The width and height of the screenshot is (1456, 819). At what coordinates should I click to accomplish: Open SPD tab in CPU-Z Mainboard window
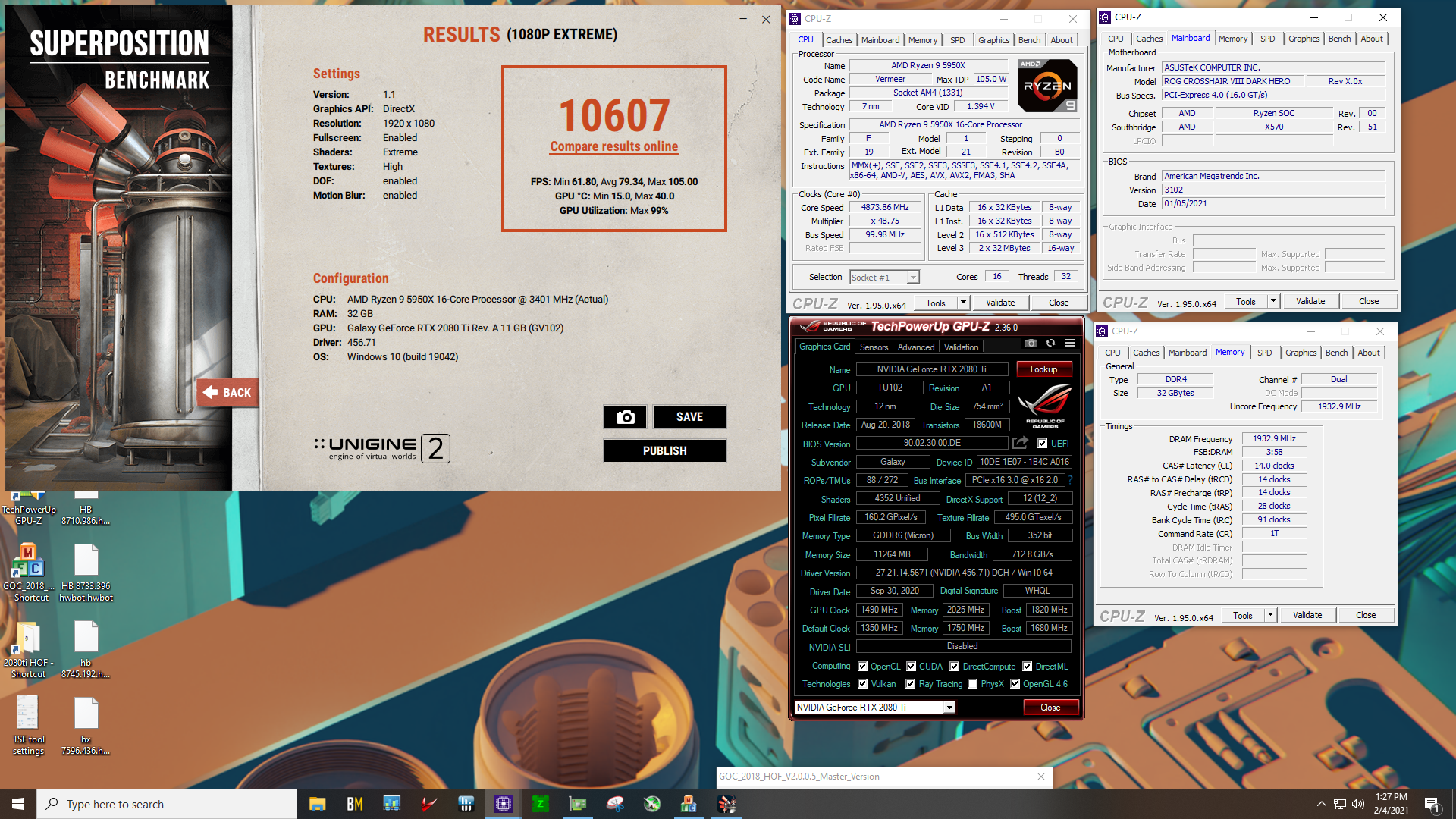pos(1267,39)
